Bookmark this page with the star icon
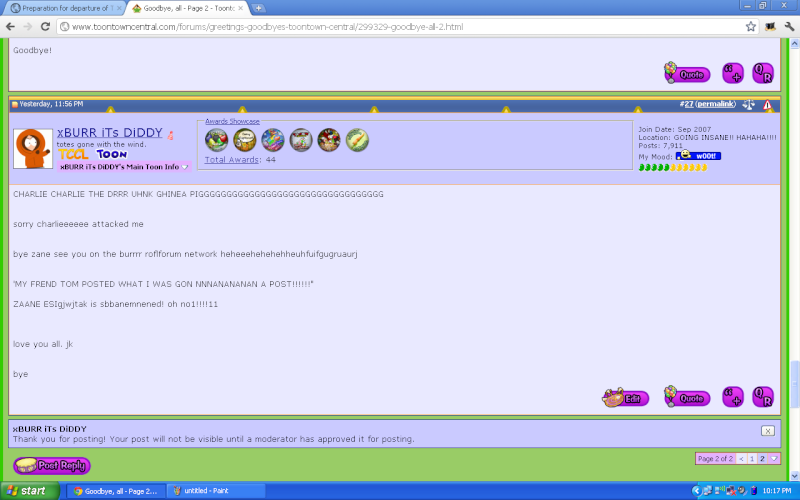The width and height of the screenshot is (800, 500). (751, 27)
